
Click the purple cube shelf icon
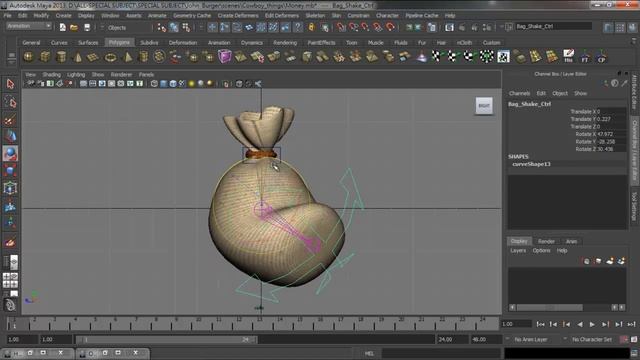(224, 56)
